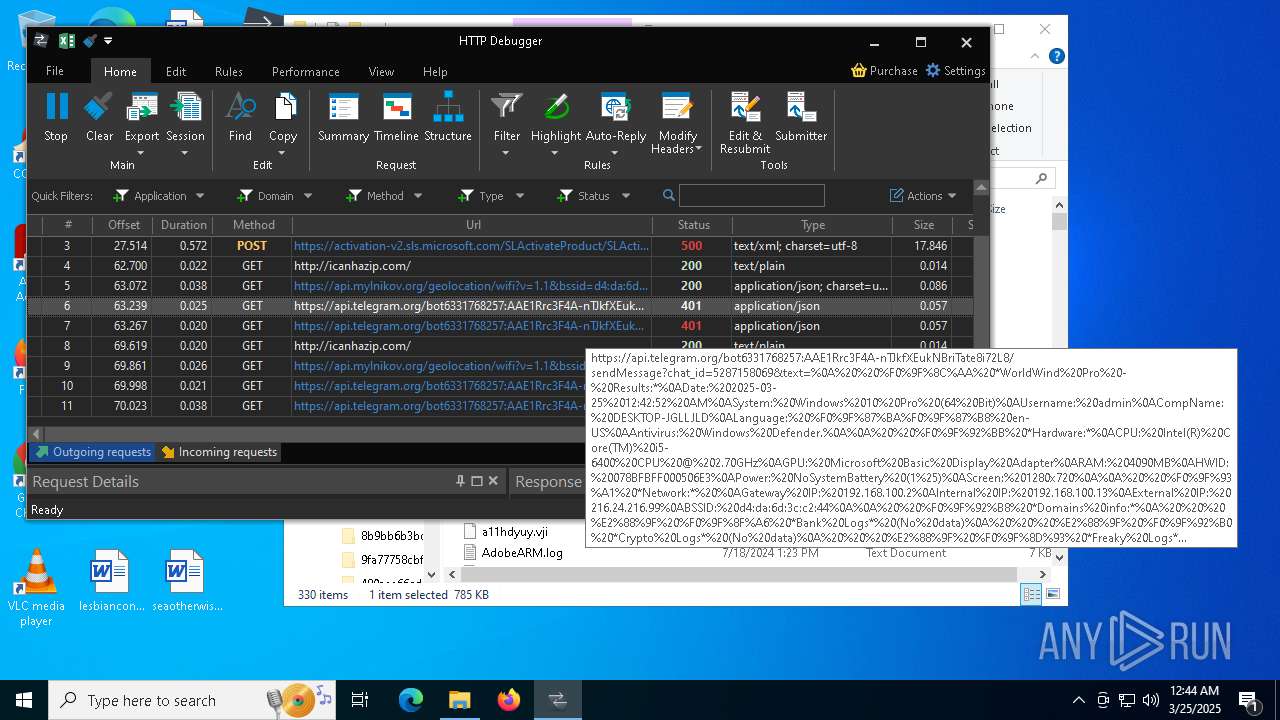Click the Find tool icon
The width and height of the screenshot is (1280, 720).
point(240,107)
